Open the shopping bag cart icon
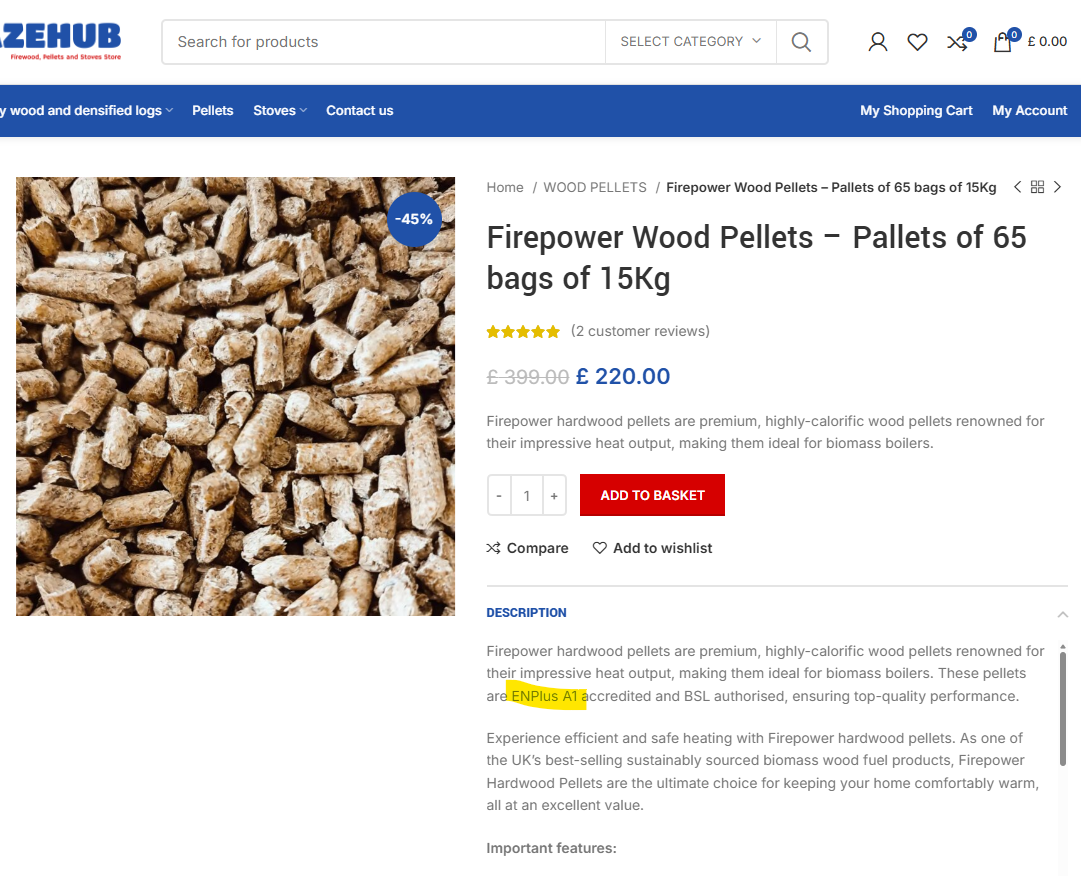The image size is (1081, 876). click(1002, 42)
